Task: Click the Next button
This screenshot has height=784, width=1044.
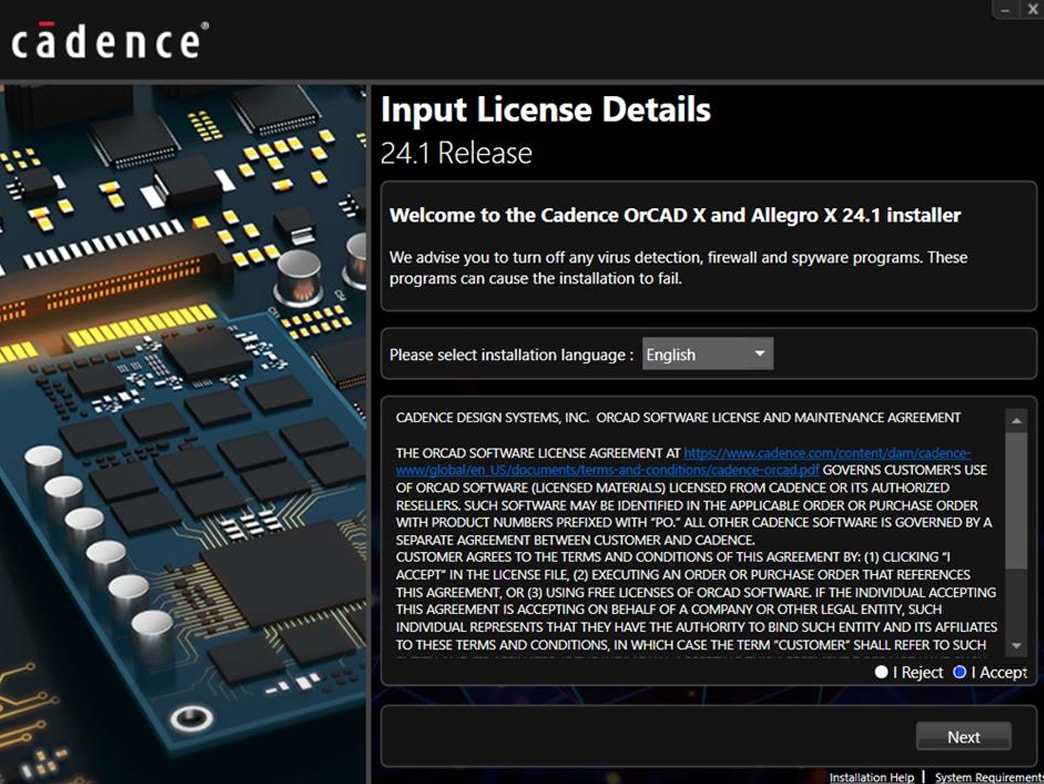Action: pos(963,736)
